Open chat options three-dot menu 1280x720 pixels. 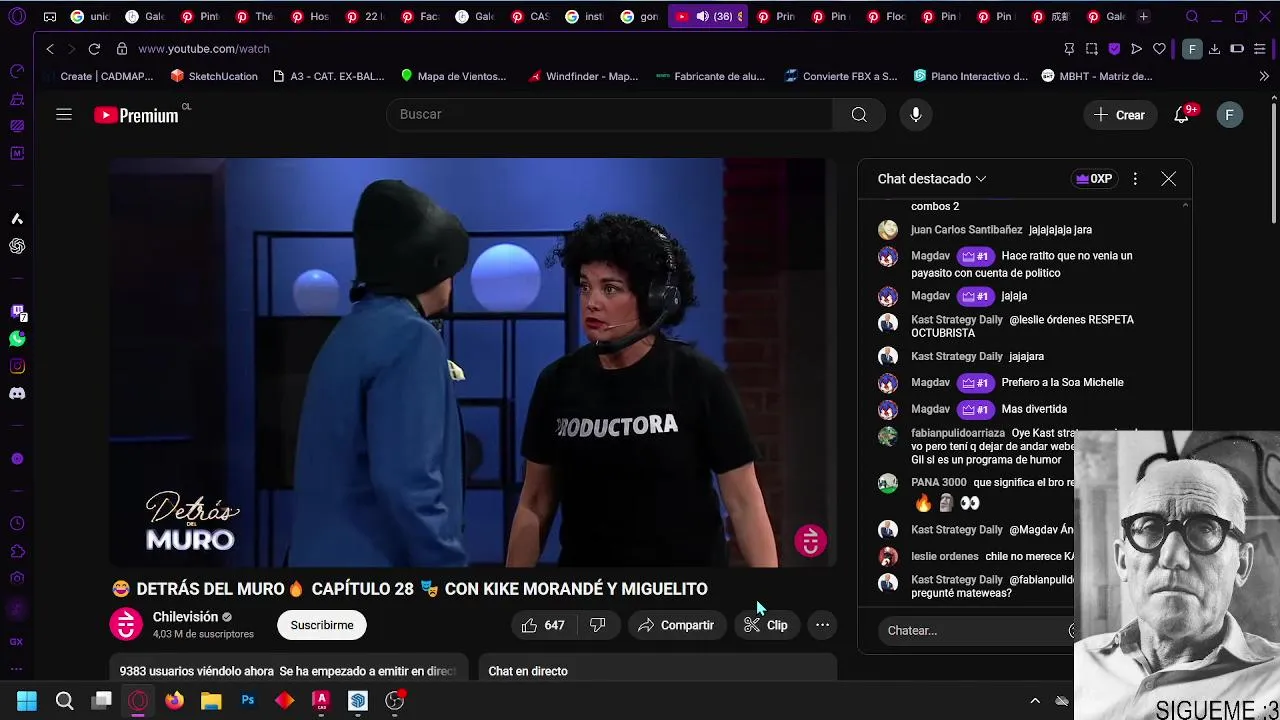point(1135,179)
